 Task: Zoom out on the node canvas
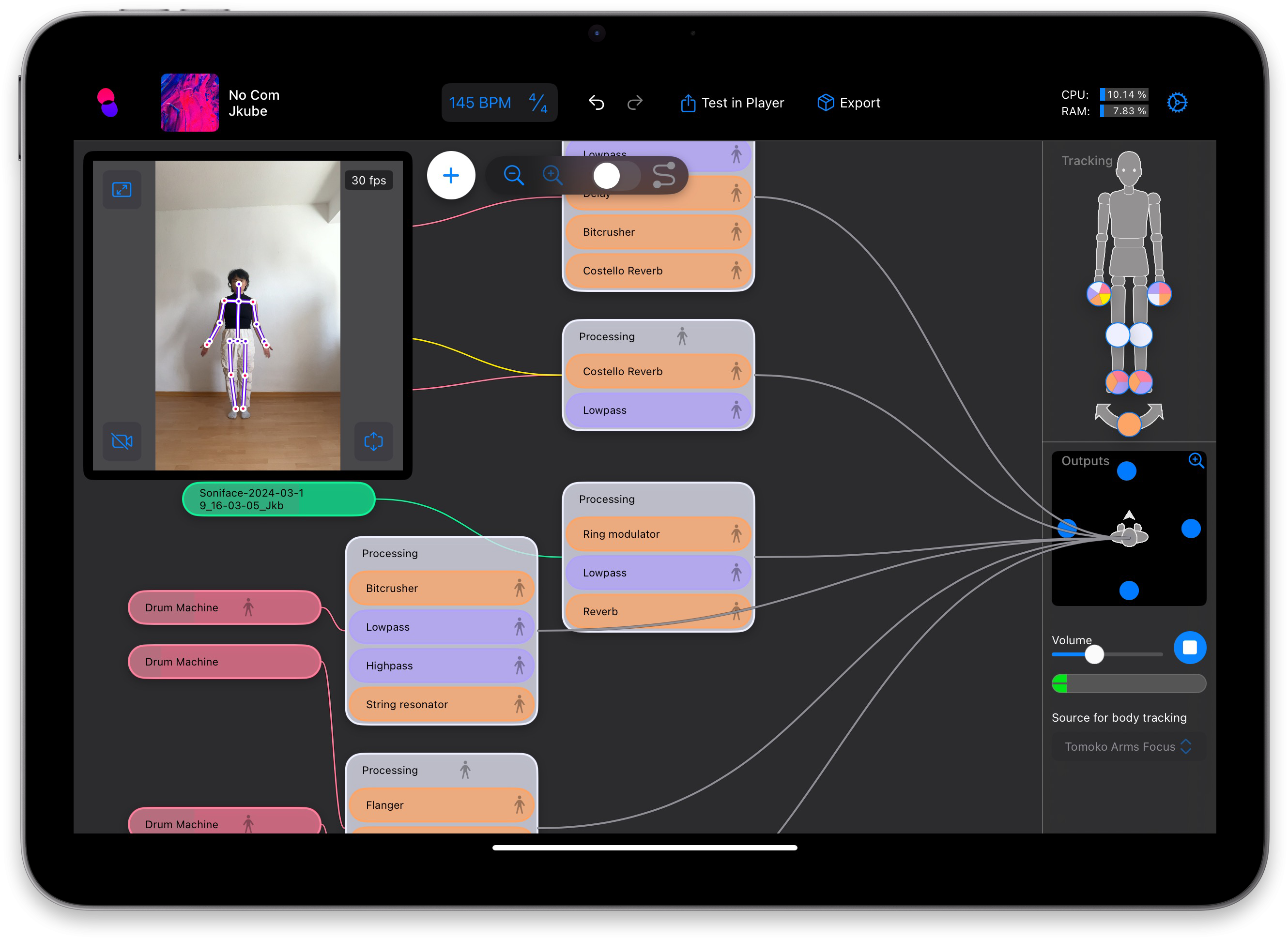pos(513,176)
